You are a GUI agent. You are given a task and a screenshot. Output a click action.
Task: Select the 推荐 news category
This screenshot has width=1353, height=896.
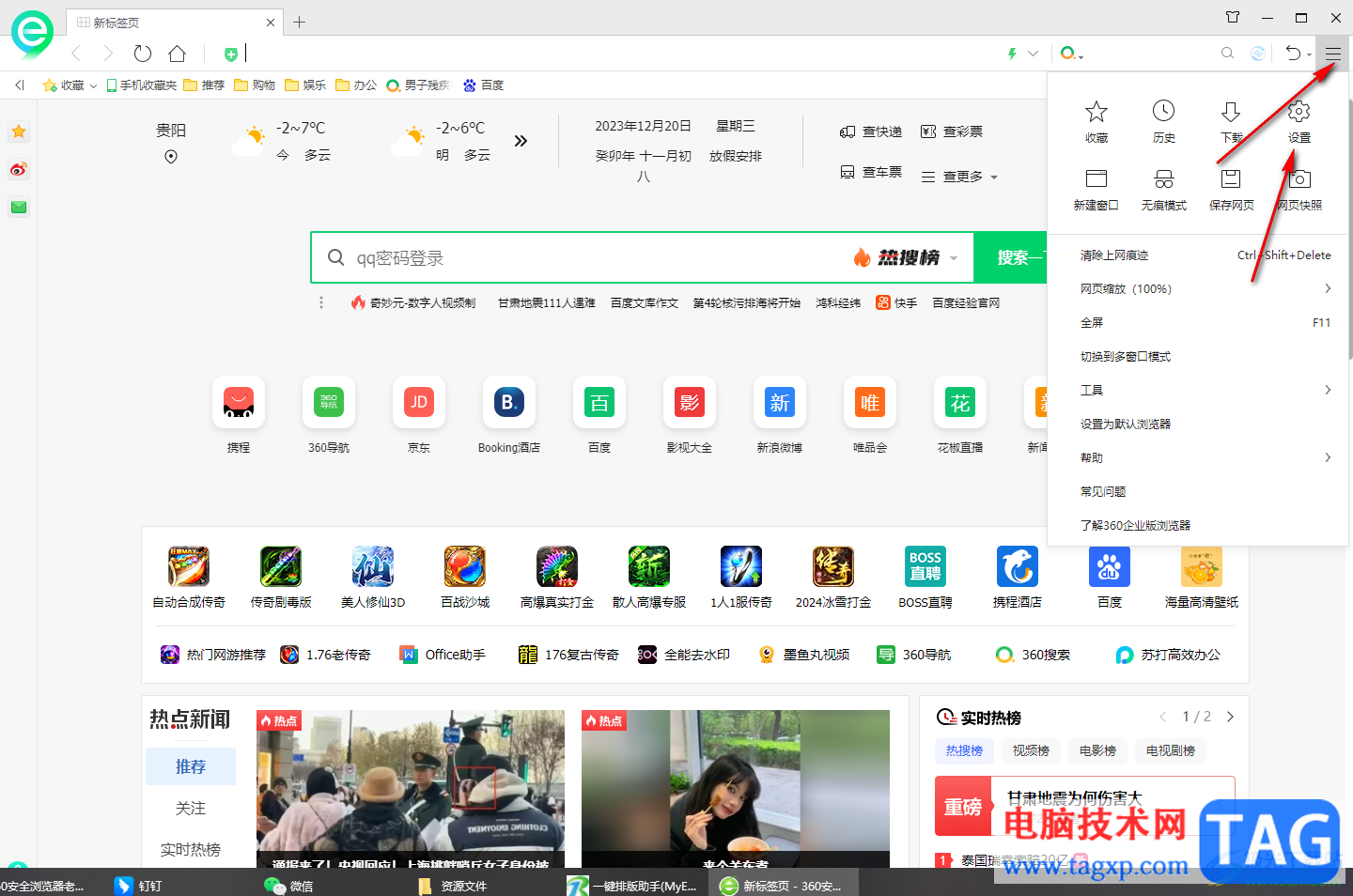191,766
